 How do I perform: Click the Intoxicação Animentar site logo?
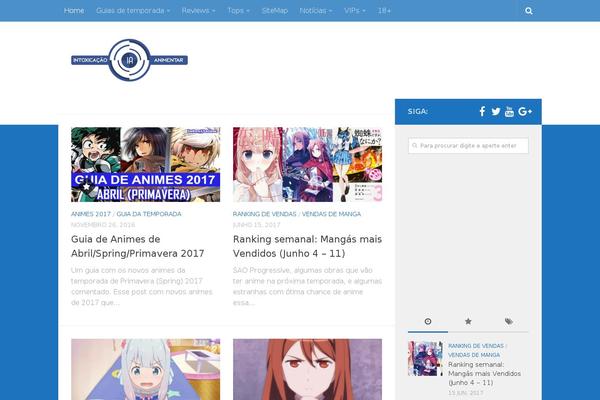(x=129, y=60)
